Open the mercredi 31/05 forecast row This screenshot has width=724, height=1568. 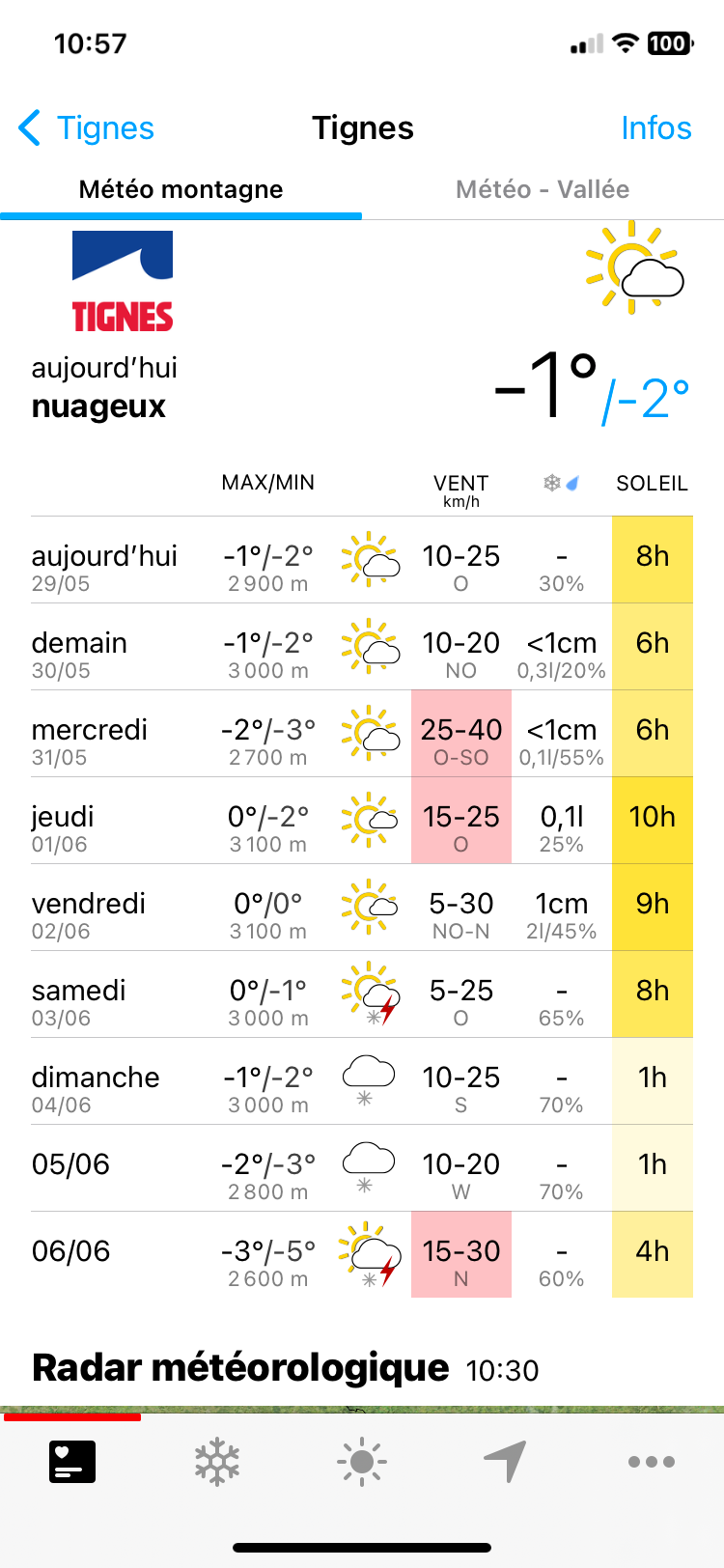click(362, 734)
